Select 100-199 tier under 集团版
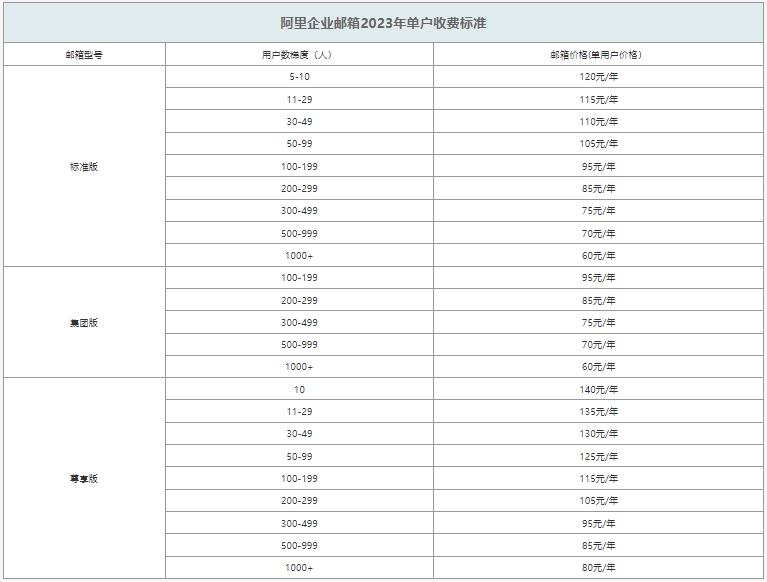 click(x=299, y=278)
